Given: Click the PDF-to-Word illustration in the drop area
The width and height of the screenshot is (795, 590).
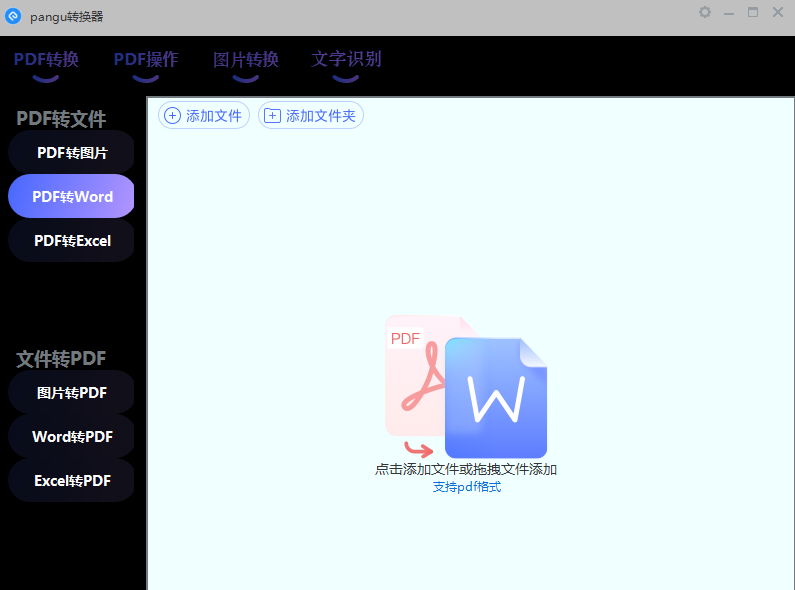Looking at the screenshot, I should pos(465,387).
